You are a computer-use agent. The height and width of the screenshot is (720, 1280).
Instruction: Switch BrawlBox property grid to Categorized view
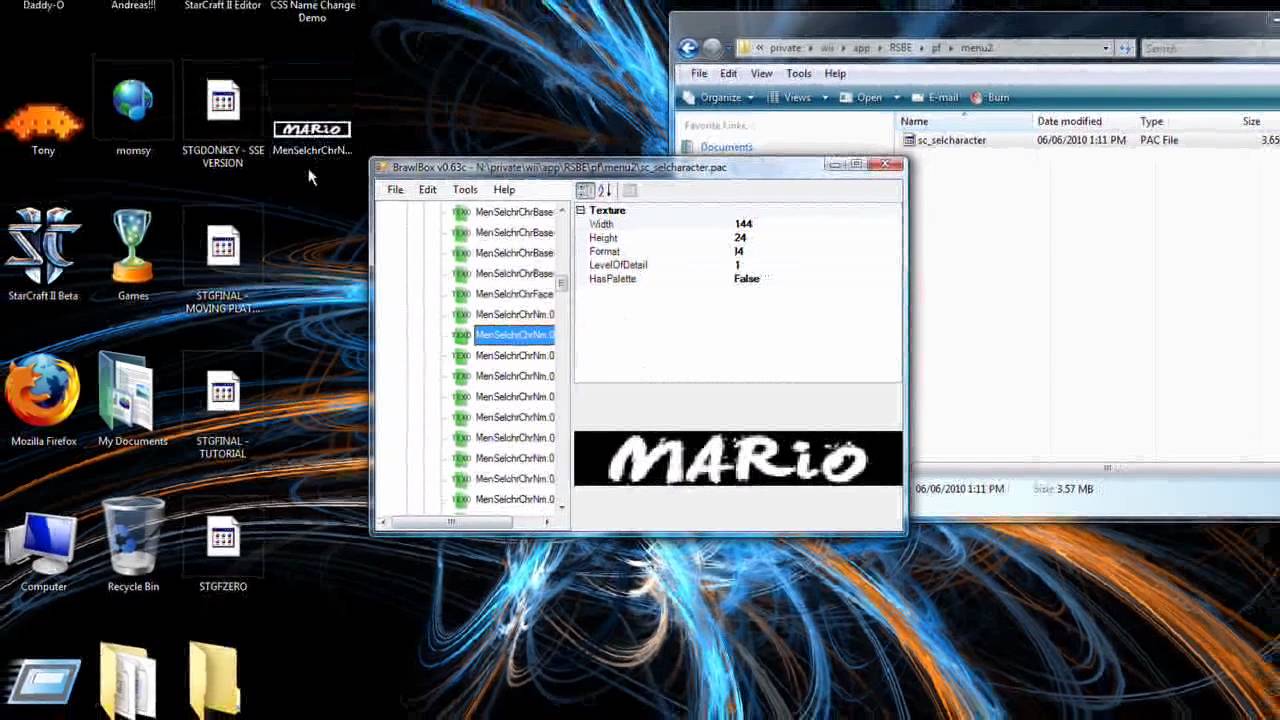585,190
